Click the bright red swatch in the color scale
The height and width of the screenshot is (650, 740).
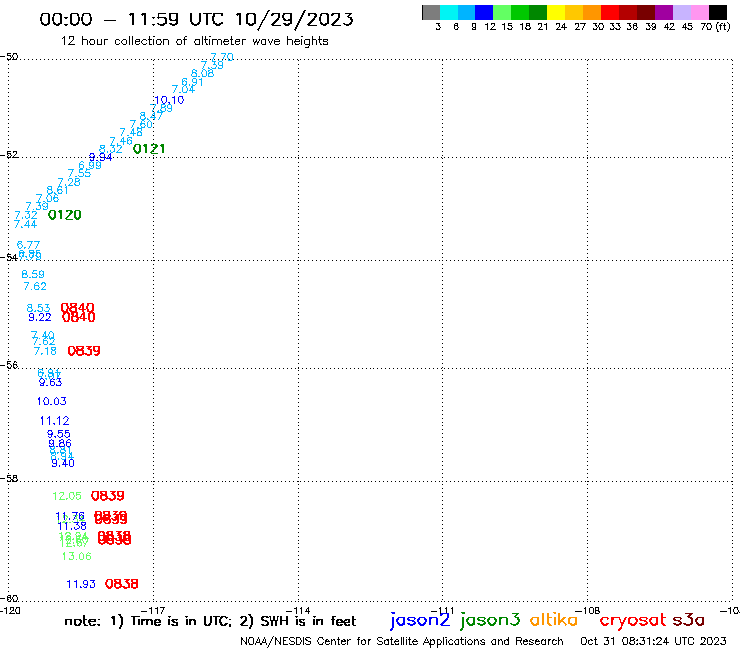click(609, 12)
